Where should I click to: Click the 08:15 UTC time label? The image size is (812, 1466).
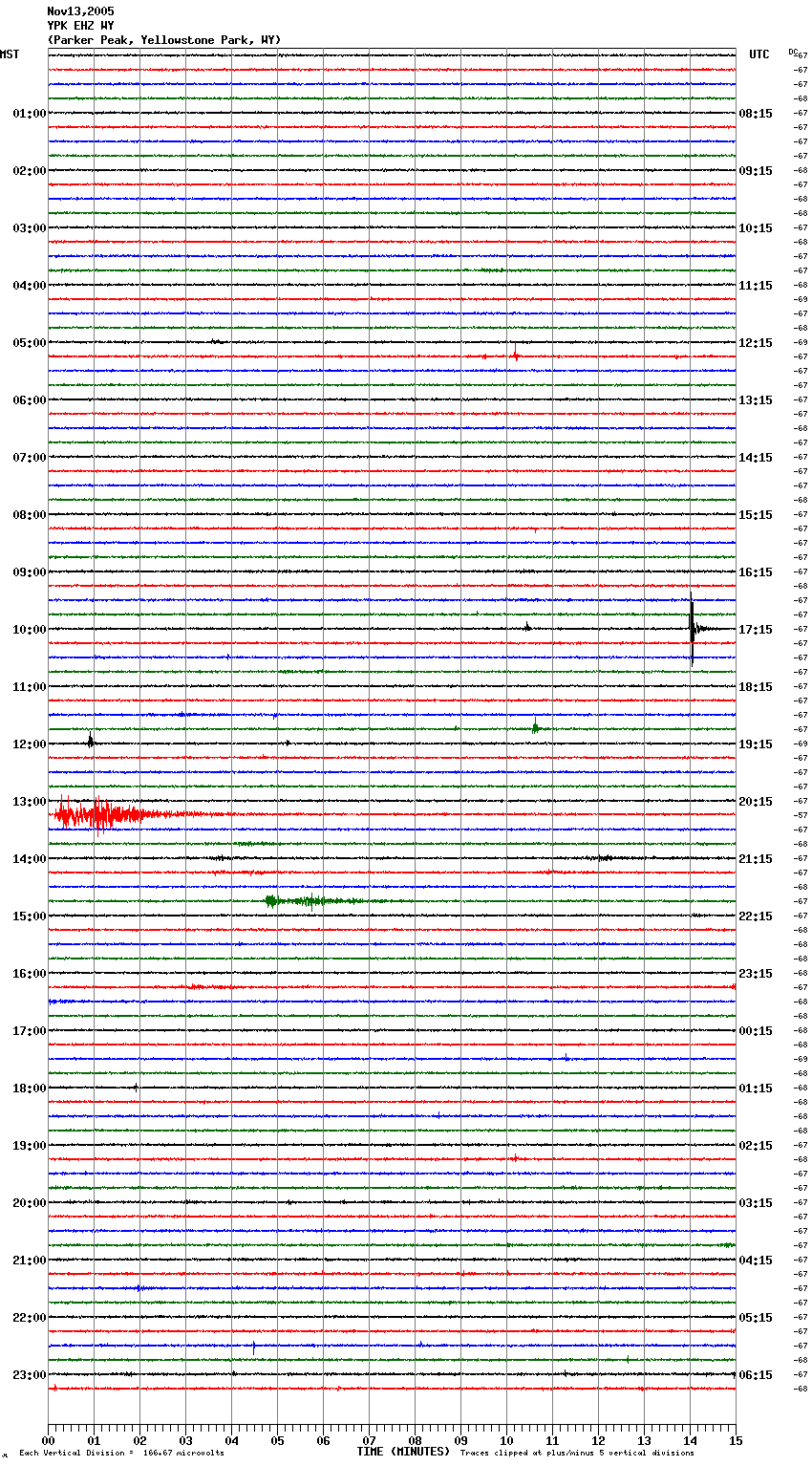click(756, 114)
